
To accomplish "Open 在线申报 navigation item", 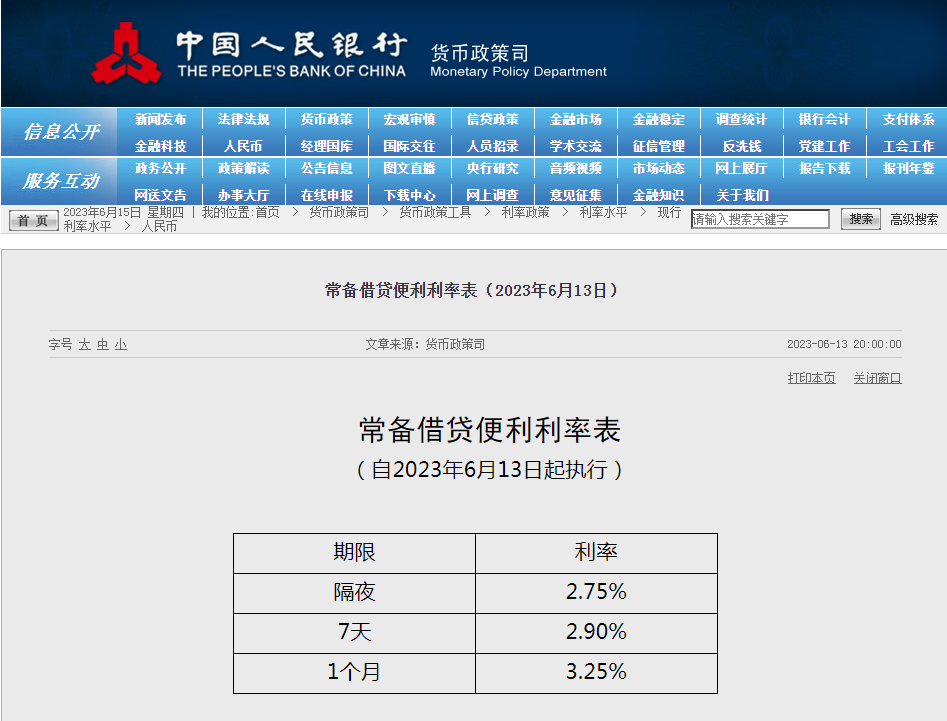I will (x=327, y=195).
